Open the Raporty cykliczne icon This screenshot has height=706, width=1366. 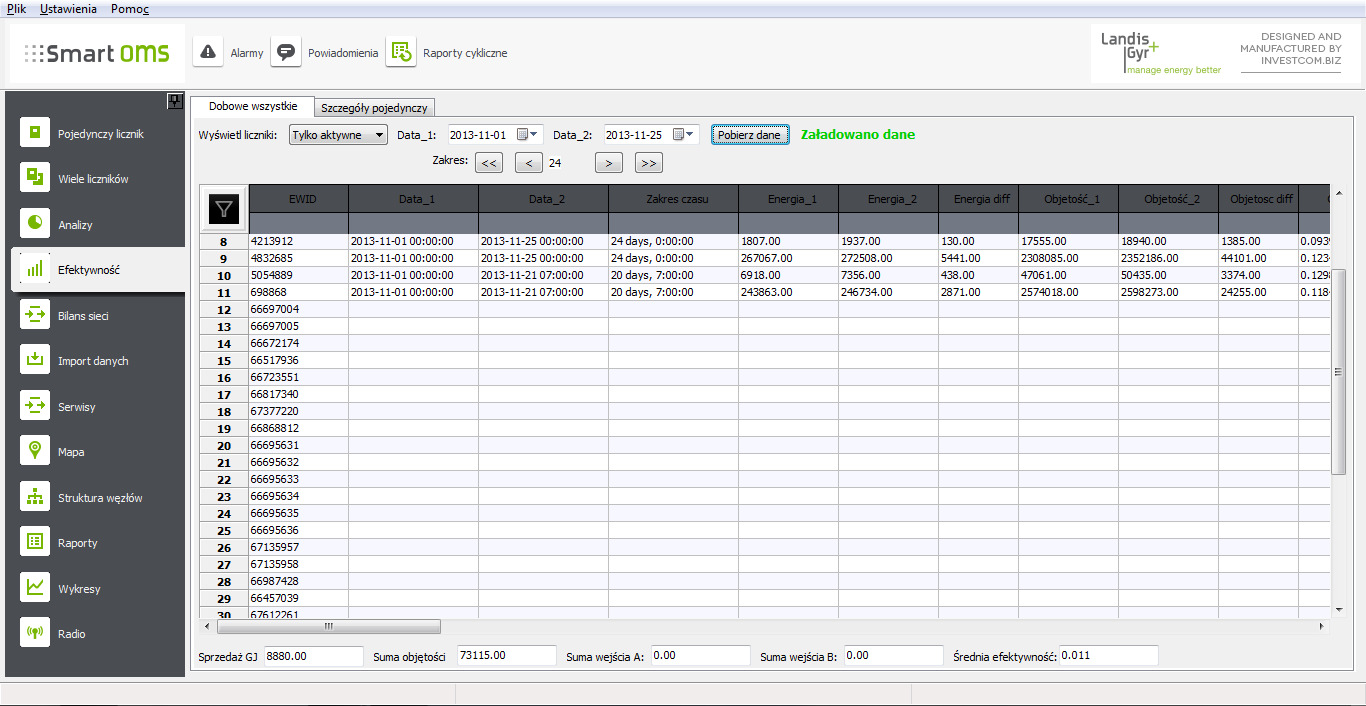click(x=401, y=52)
